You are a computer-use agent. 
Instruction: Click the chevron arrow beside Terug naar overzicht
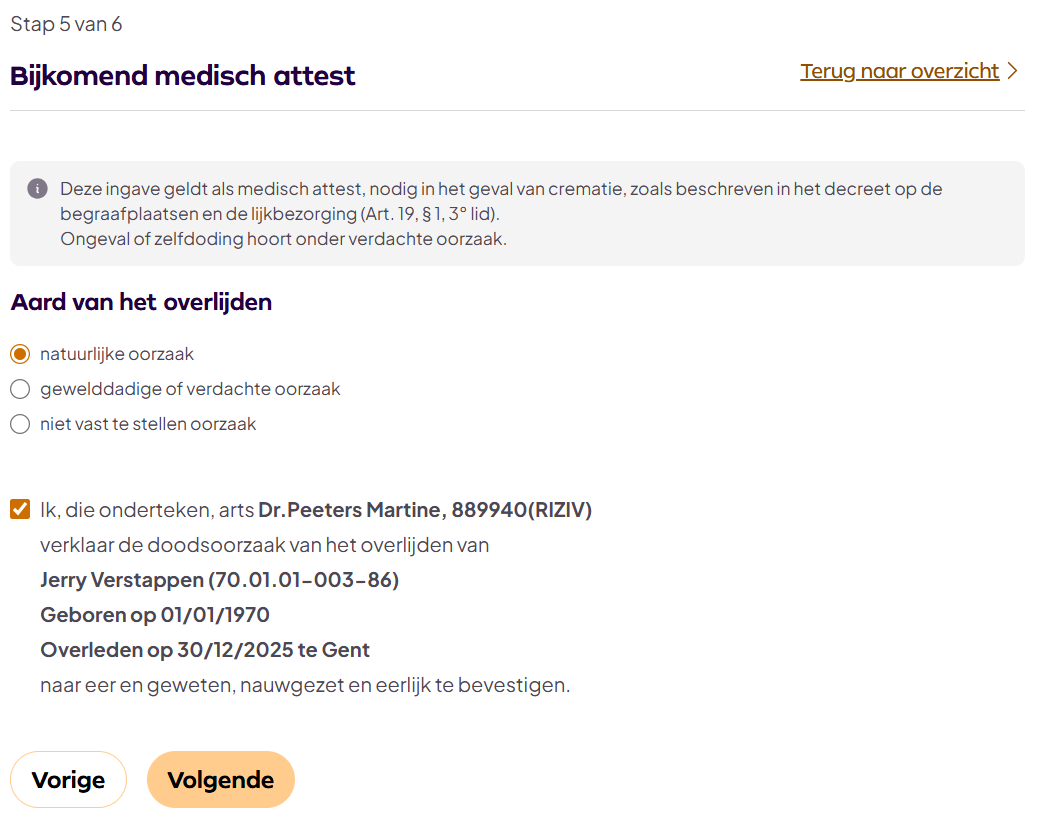click(1013, 71)
